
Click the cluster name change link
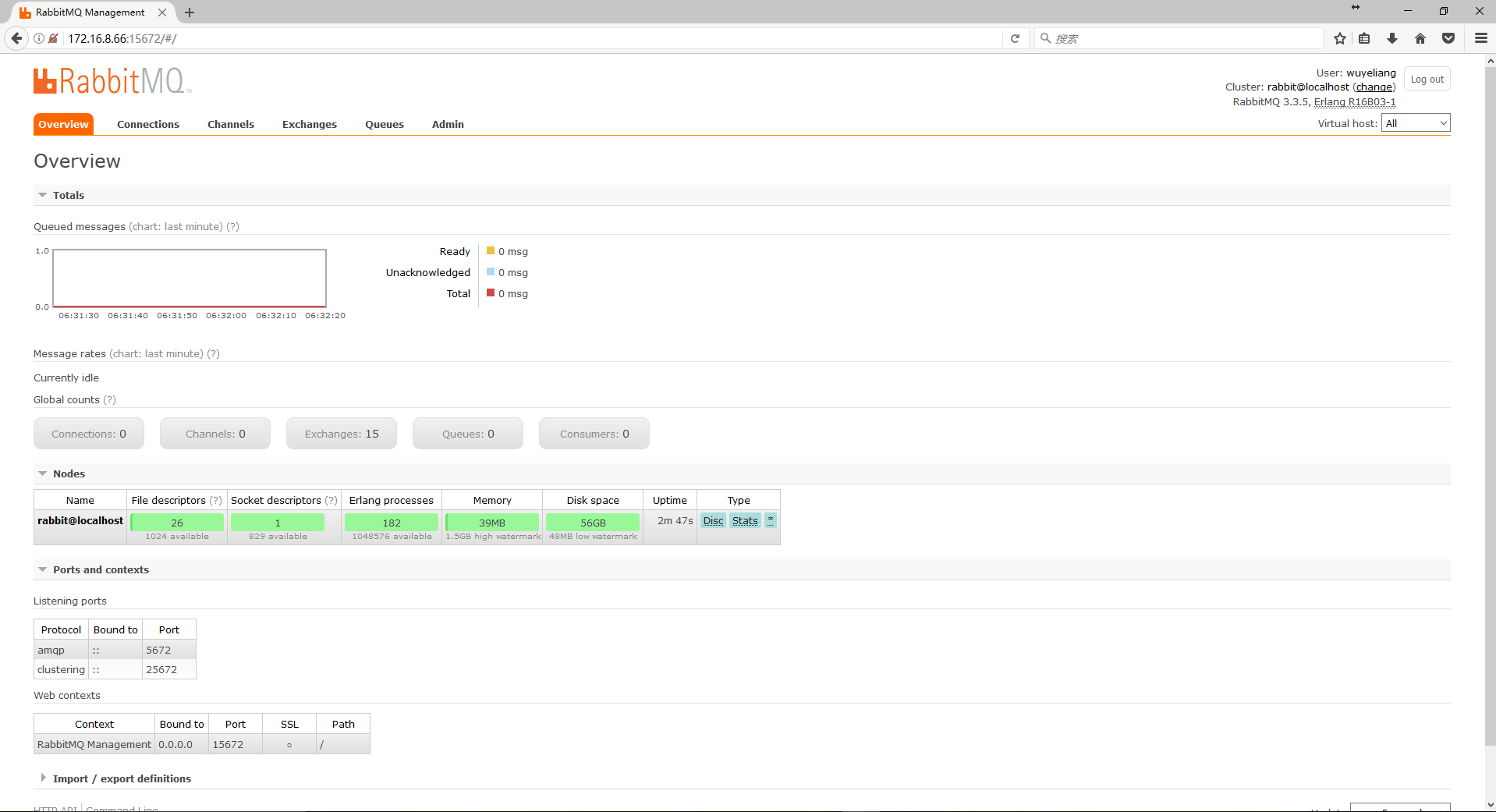(1374, 87)
